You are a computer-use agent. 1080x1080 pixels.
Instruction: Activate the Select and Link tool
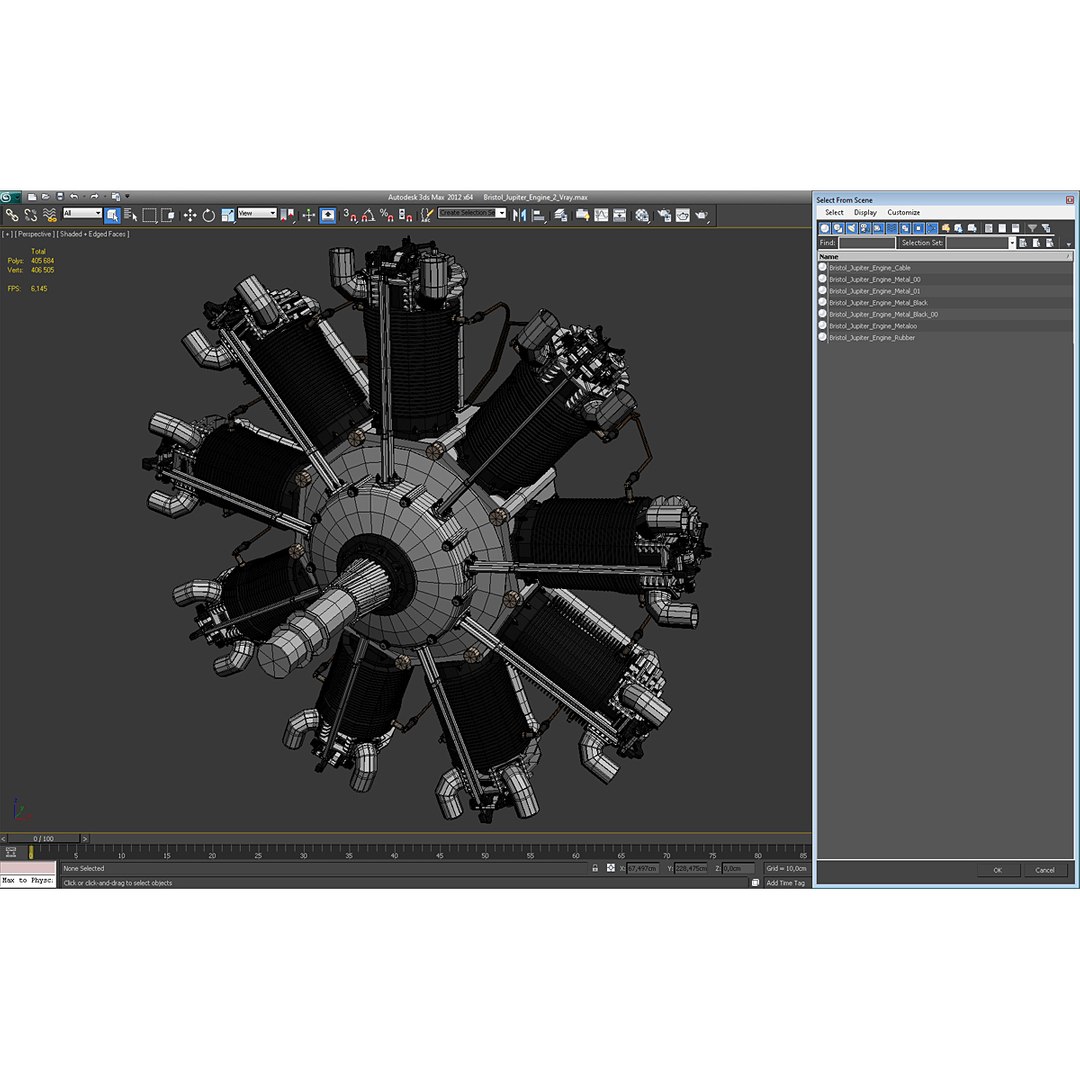tap(12, 215)
